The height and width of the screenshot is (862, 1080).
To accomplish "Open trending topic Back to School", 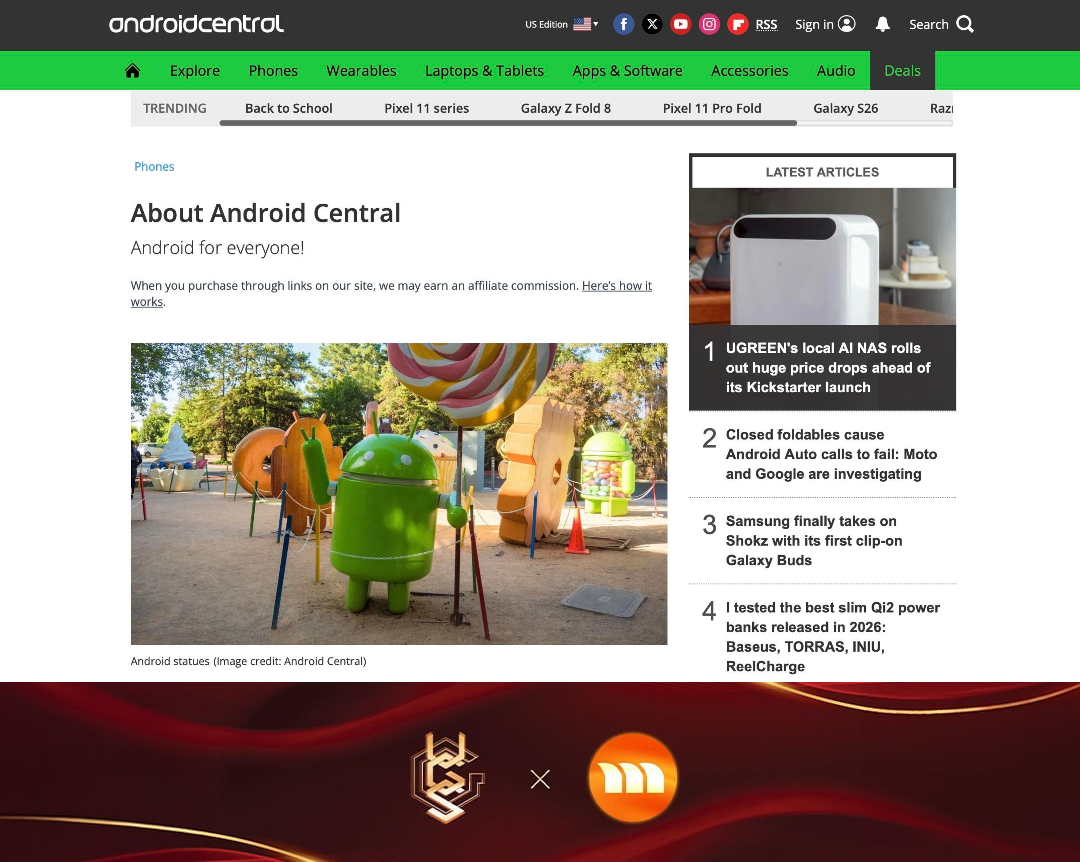I will pyautogui.click(x=289, y=108).
